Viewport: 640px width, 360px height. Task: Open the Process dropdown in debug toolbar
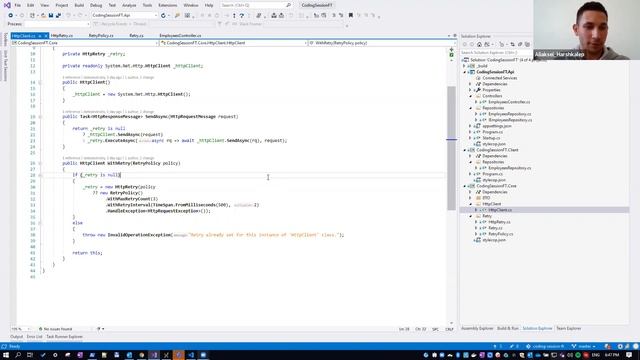pyautogui.click(x=57, y=24)
